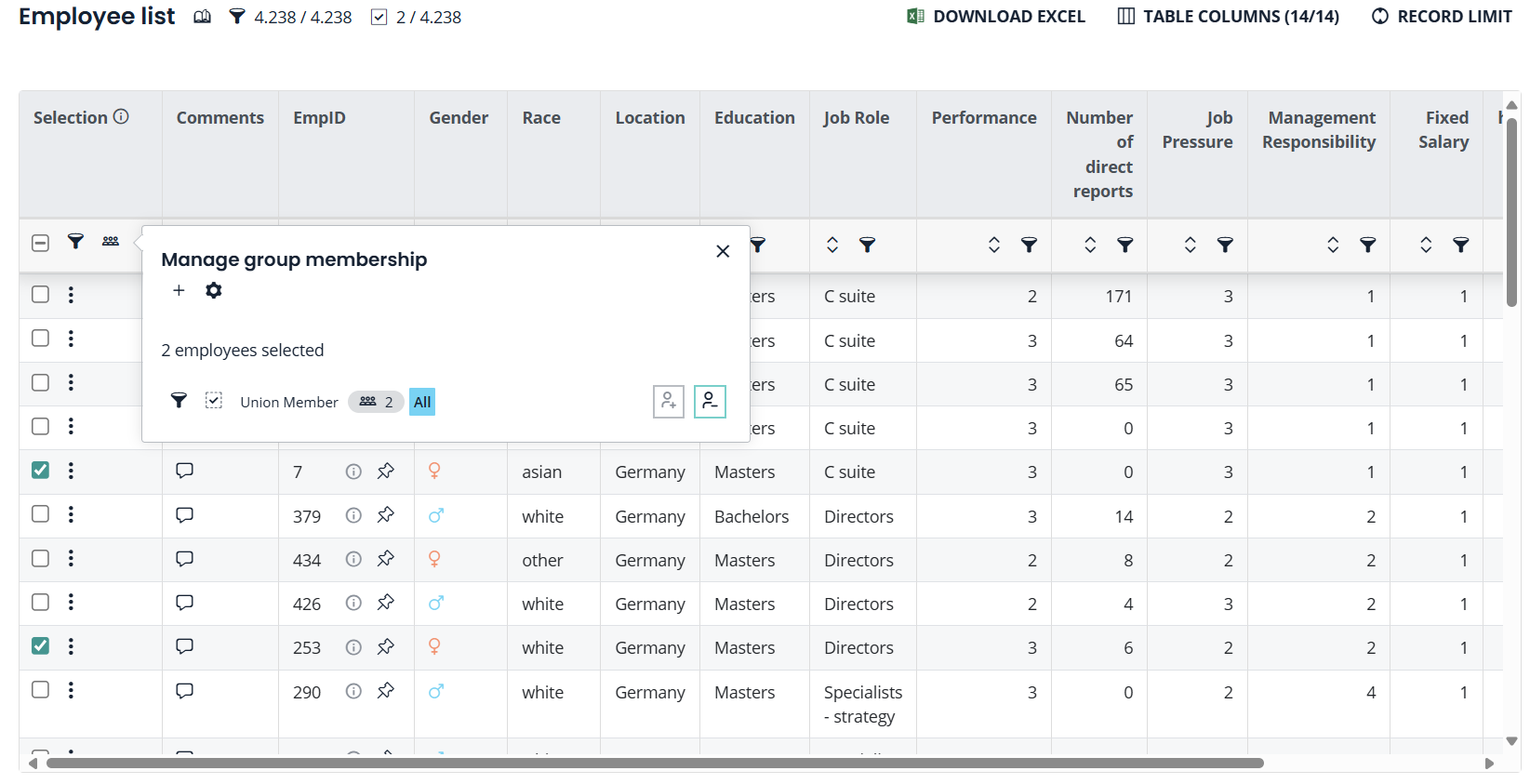Click Download Excel button
Image resolution: width=1530 pixels, height=784 pixels.
pyautogui.click(x=996, y=17)
